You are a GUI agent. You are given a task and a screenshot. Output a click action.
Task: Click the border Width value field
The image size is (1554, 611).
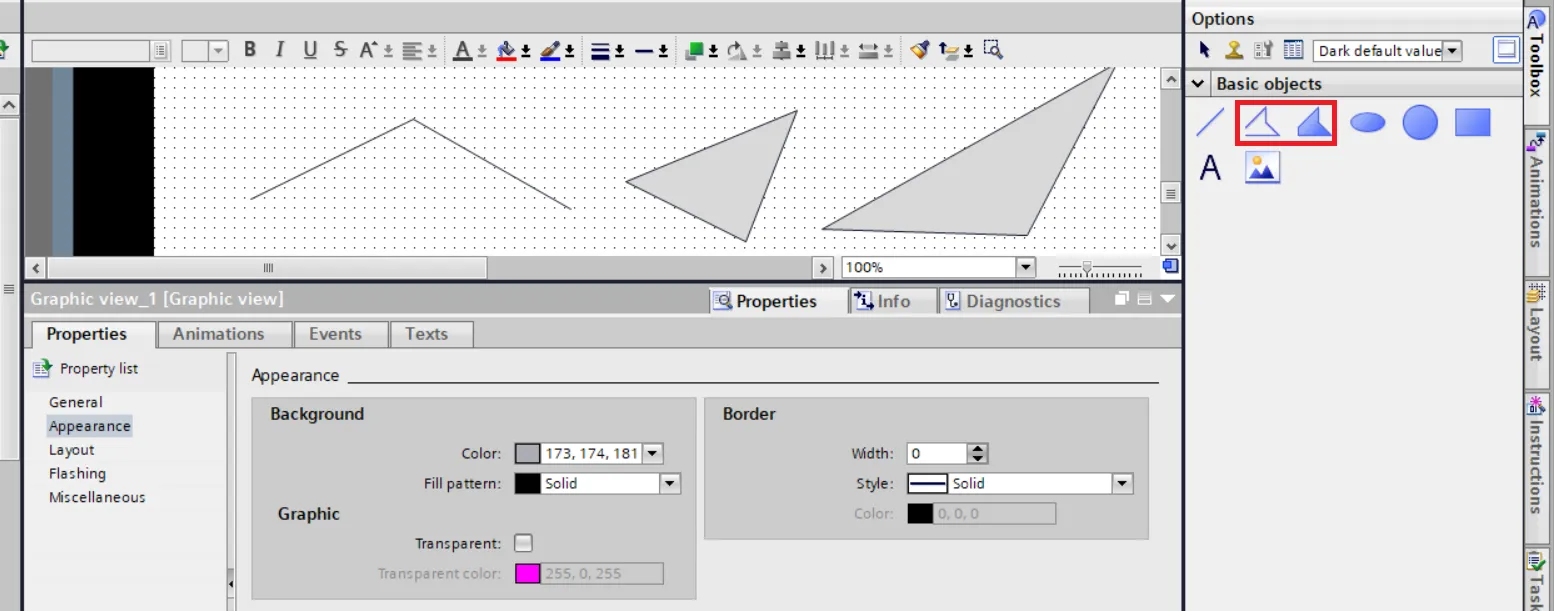pos(937,453)
